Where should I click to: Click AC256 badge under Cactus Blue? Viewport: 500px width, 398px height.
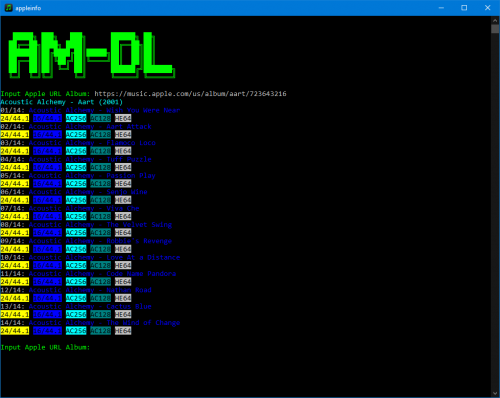point(76,314)
